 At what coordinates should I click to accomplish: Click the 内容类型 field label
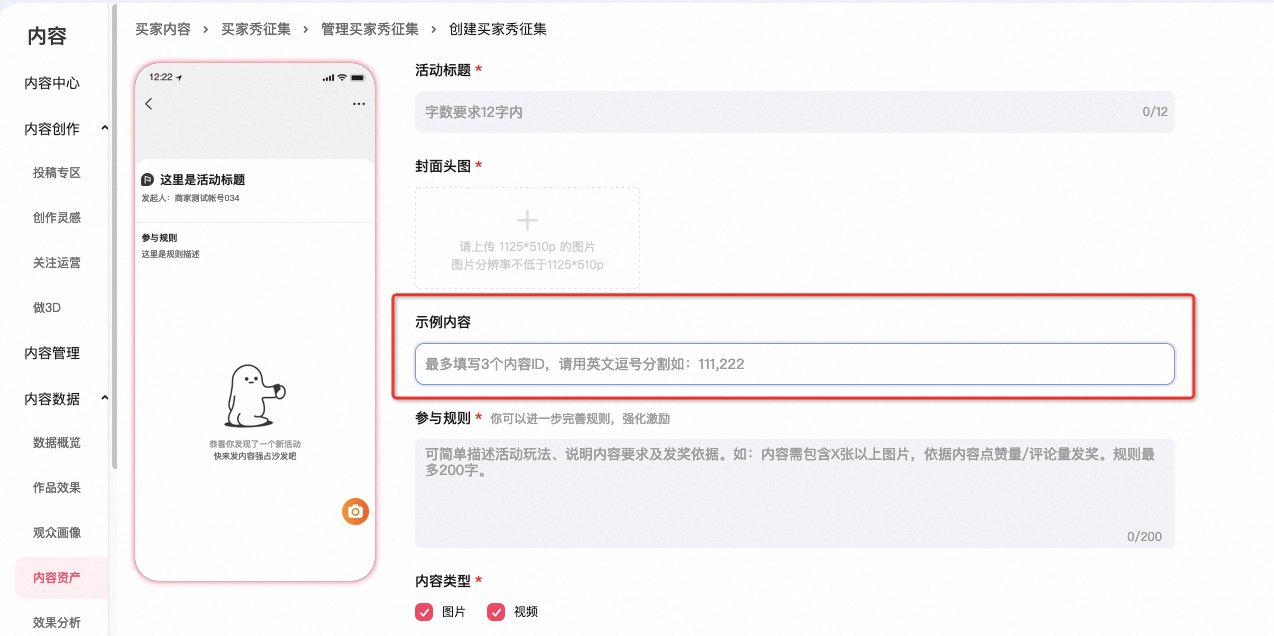pos(443,581)
